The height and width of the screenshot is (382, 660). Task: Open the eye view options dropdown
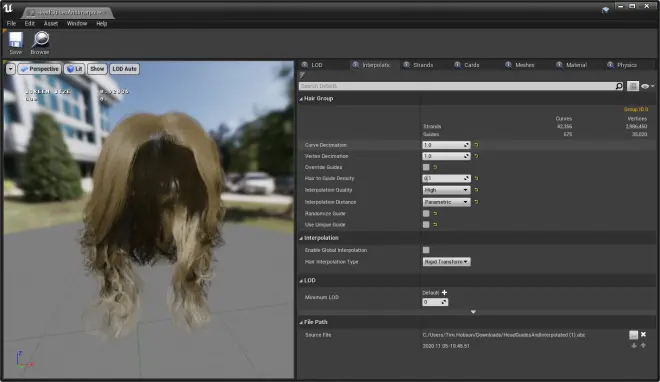click(647, 86)
